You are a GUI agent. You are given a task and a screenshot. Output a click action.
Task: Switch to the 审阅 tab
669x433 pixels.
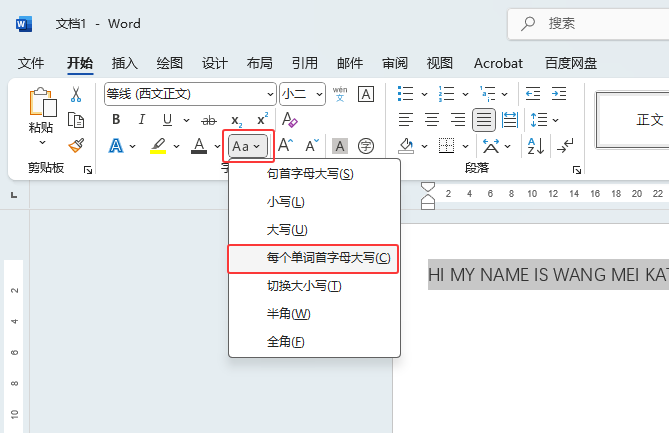tap(395, 63)
